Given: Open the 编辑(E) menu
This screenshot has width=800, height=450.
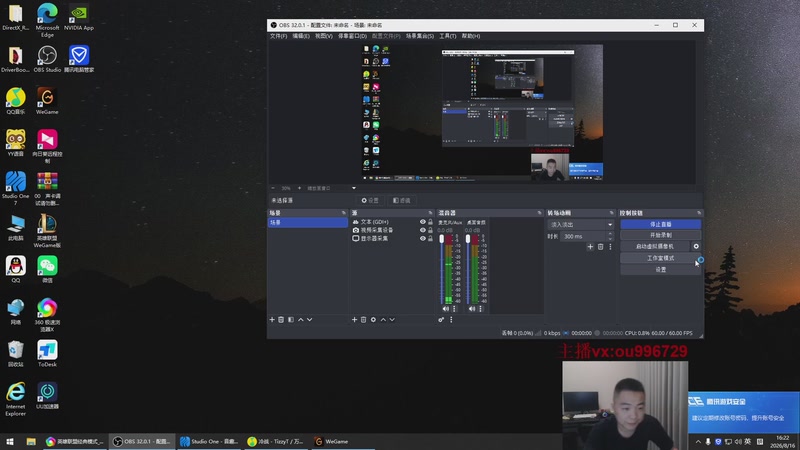Looking at the screenshot, I should 301,36.
